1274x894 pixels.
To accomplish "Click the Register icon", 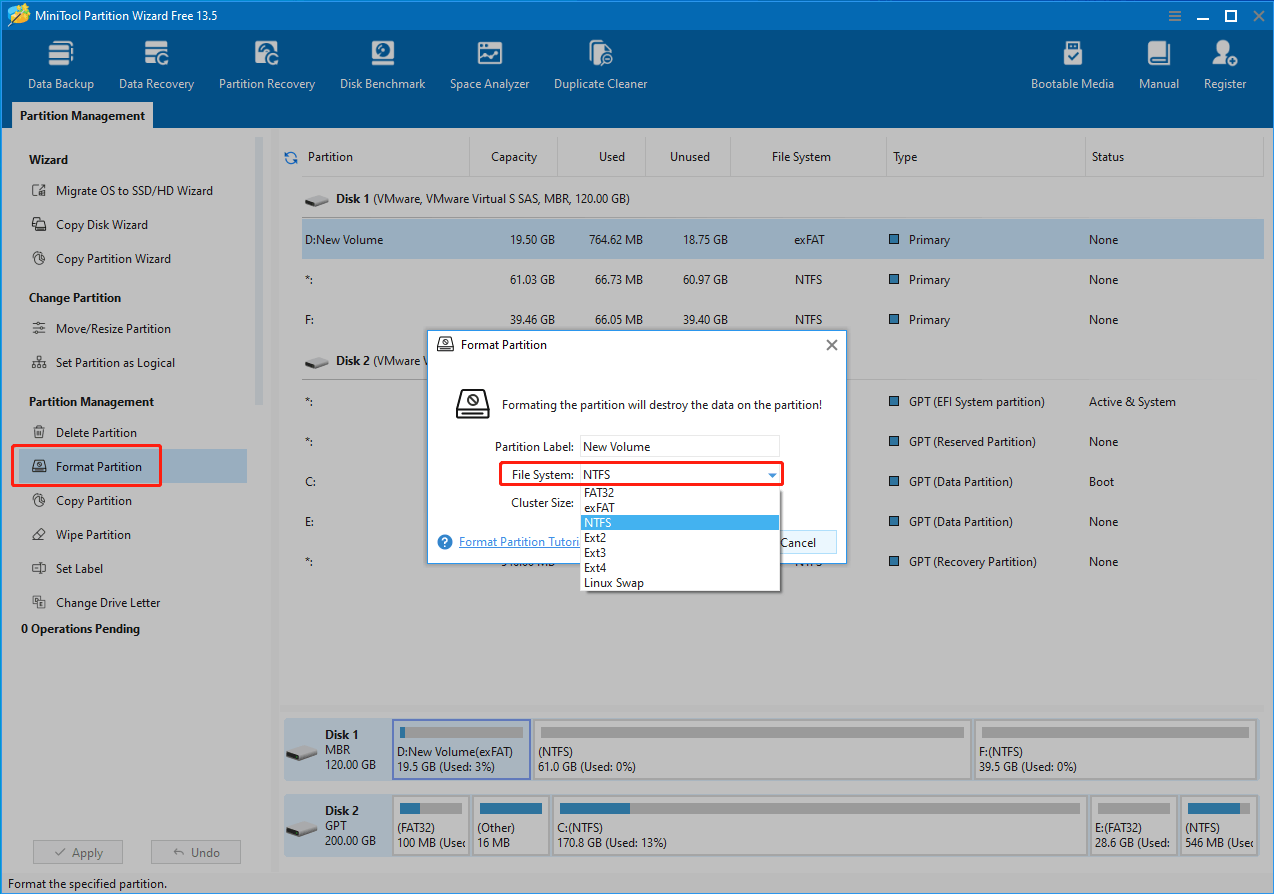I will tap(1224, 63).
